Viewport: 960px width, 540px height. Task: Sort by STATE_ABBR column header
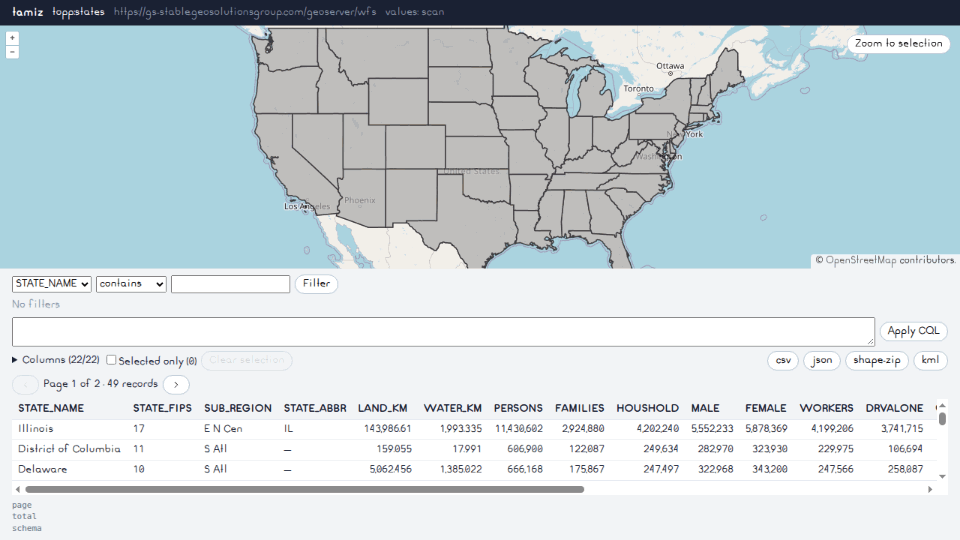tap(315, 408)
